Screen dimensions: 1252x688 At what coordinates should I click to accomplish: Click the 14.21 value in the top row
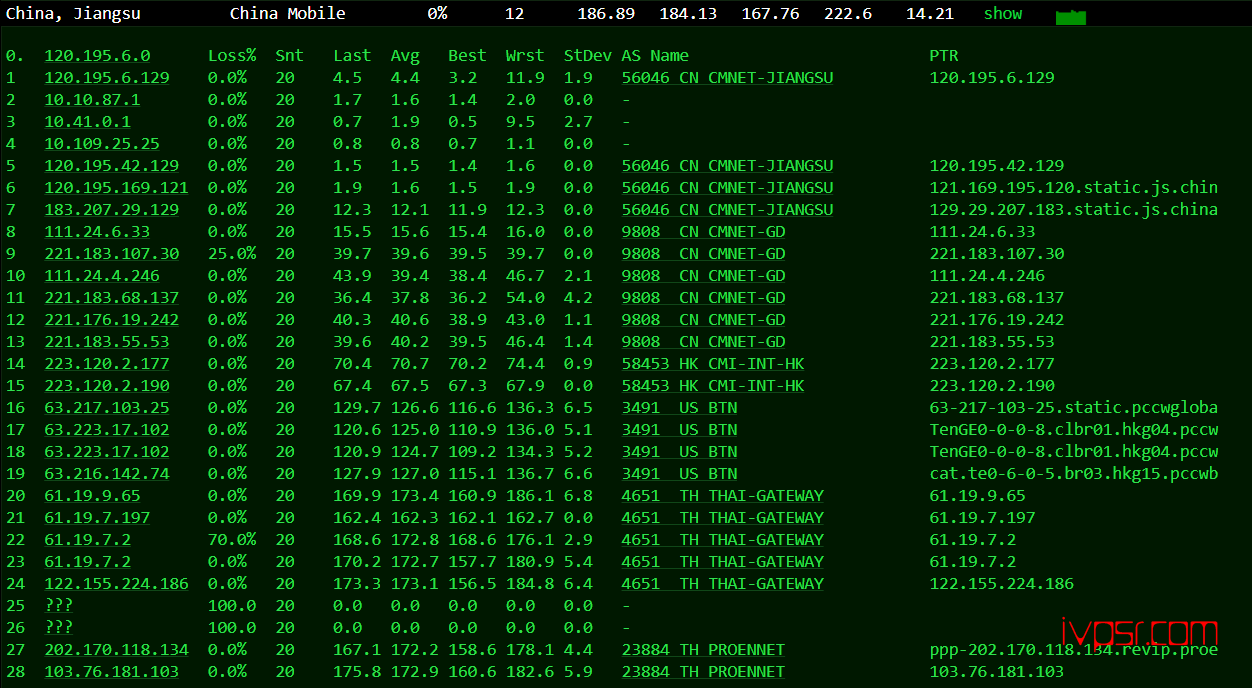[930, 14]
